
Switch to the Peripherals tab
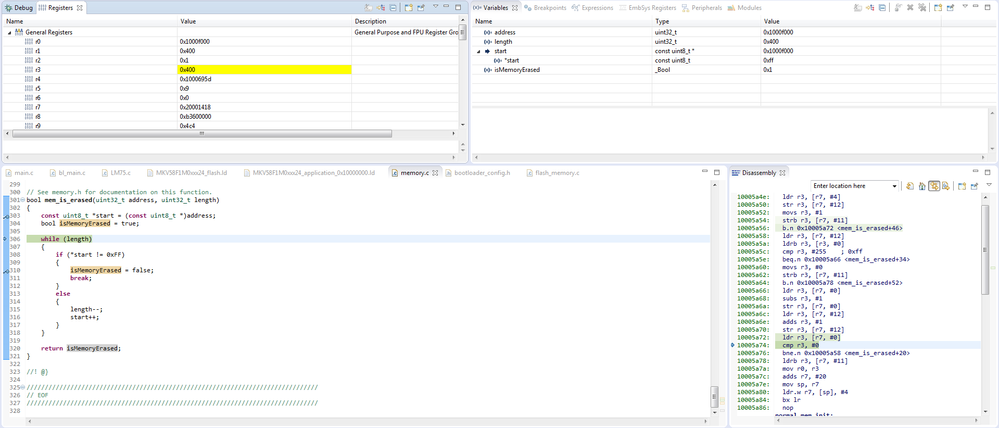tap(701, 8)
